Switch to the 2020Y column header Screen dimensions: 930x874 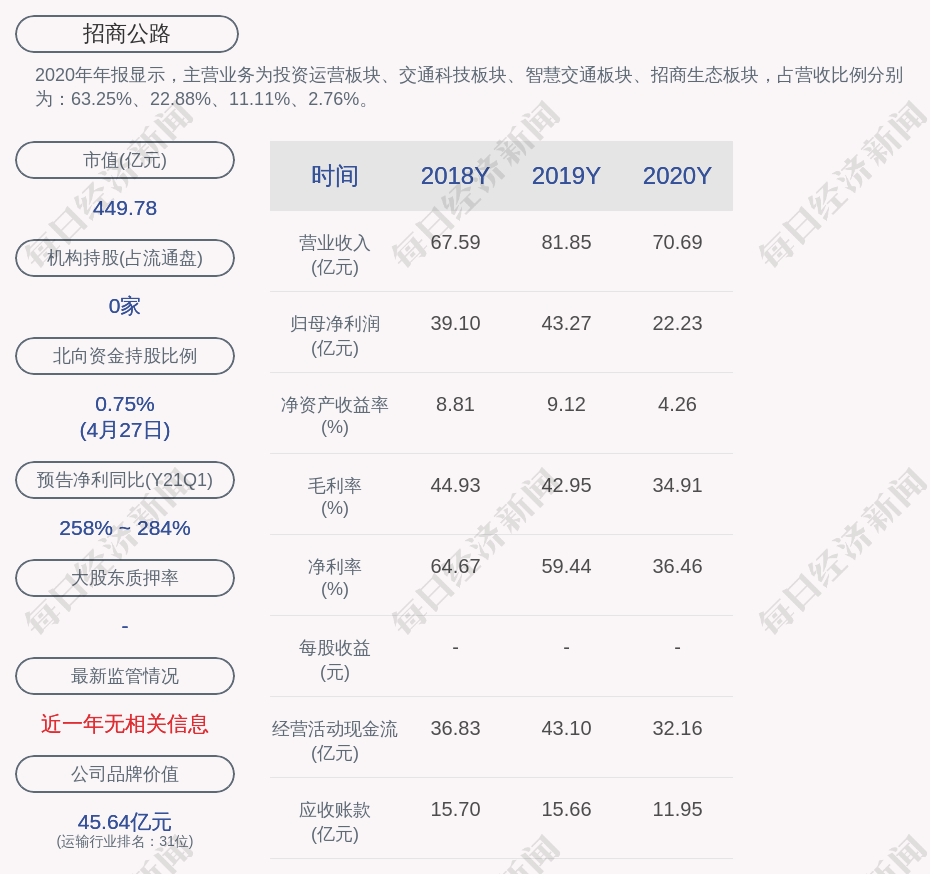(677, 176)
